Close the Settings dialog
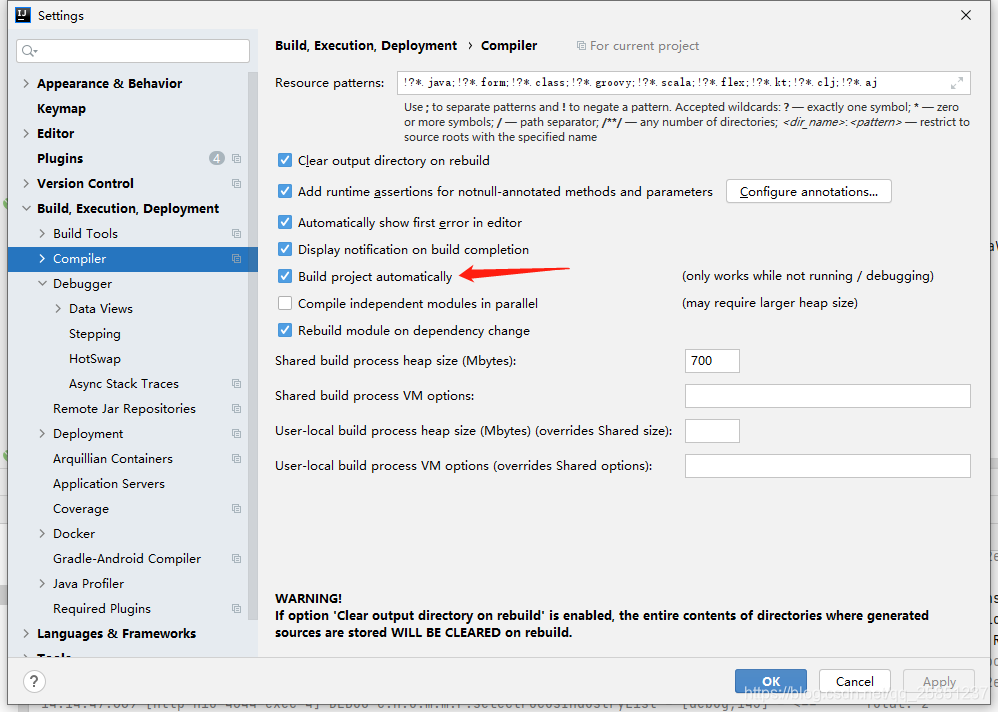 click(966, 15)
